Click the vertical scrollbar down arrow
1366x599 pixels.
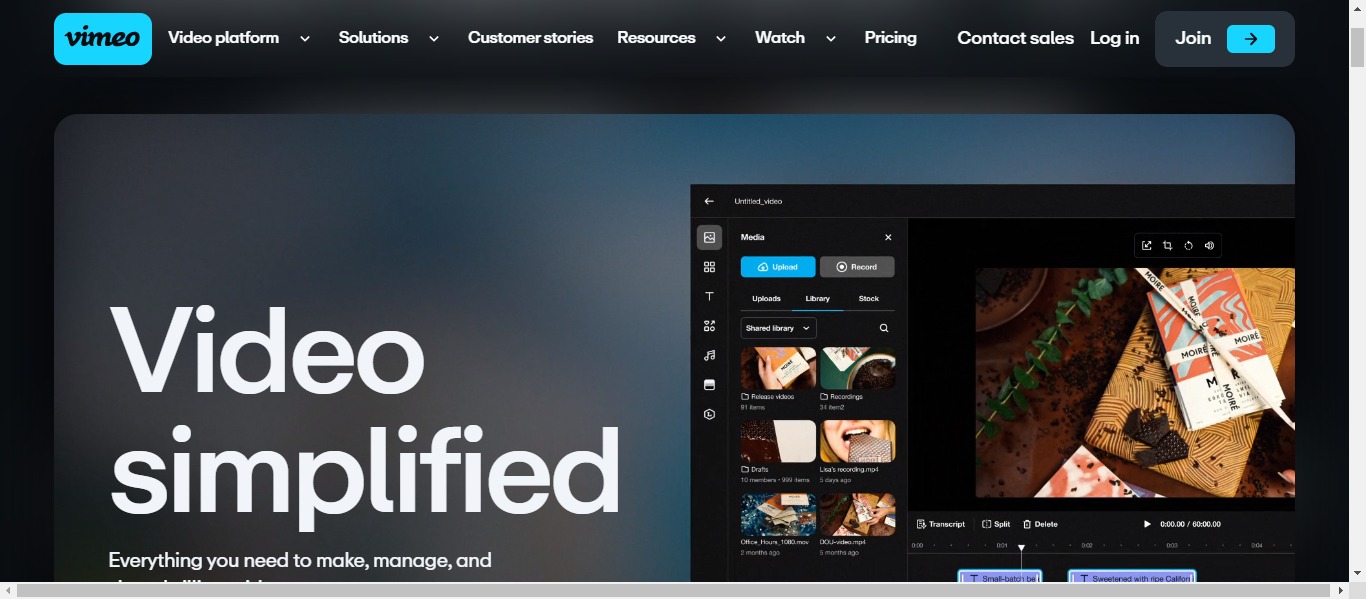1357,573
